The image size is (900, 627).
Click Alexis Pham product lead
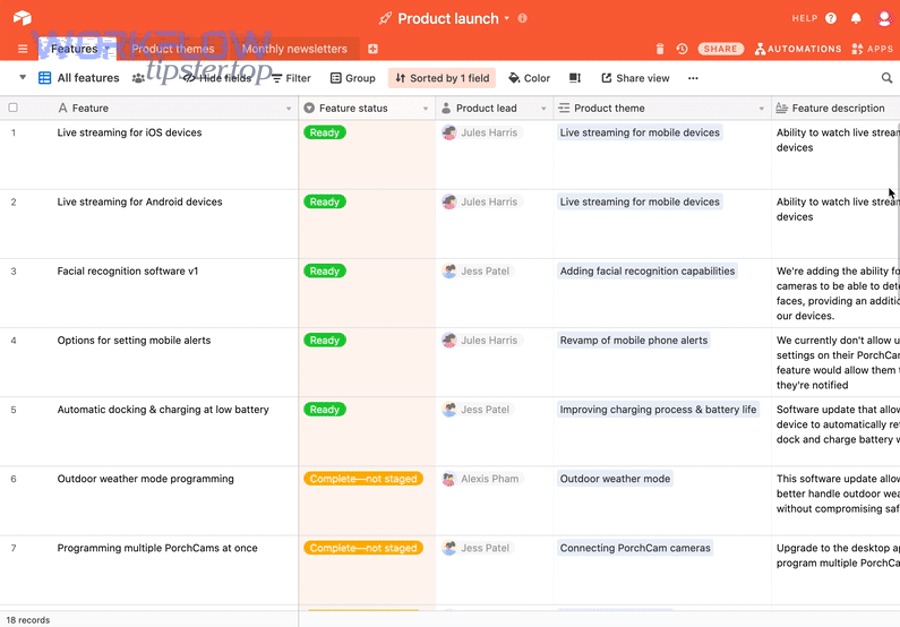(x=482, y=479)
